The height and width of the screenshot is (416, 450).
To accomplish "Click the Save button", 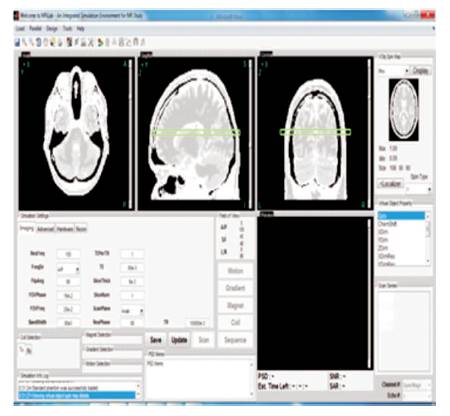I will click(x=156, y=340).
